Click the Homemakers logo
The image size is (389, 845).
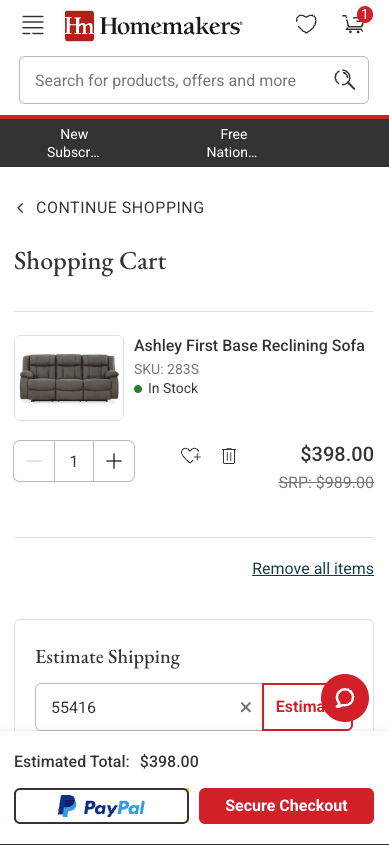pyautogui.click(x=154, y=25)
